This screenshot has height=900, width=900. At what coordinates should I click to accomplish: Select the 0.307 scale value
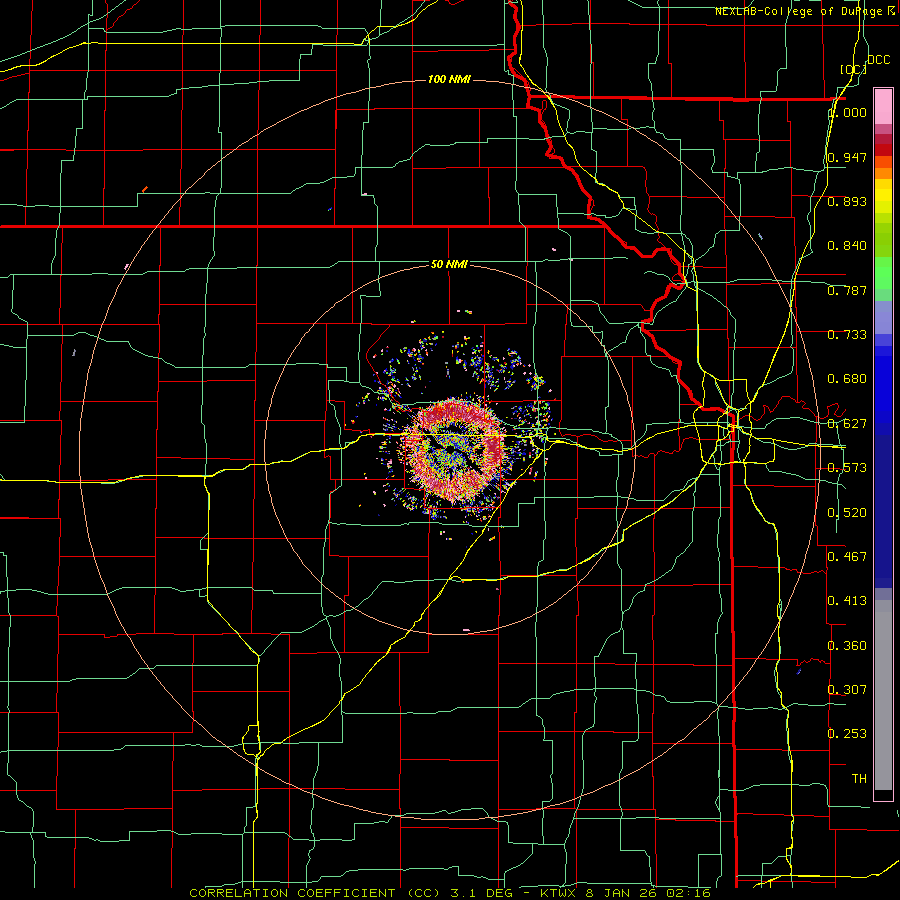847,689
